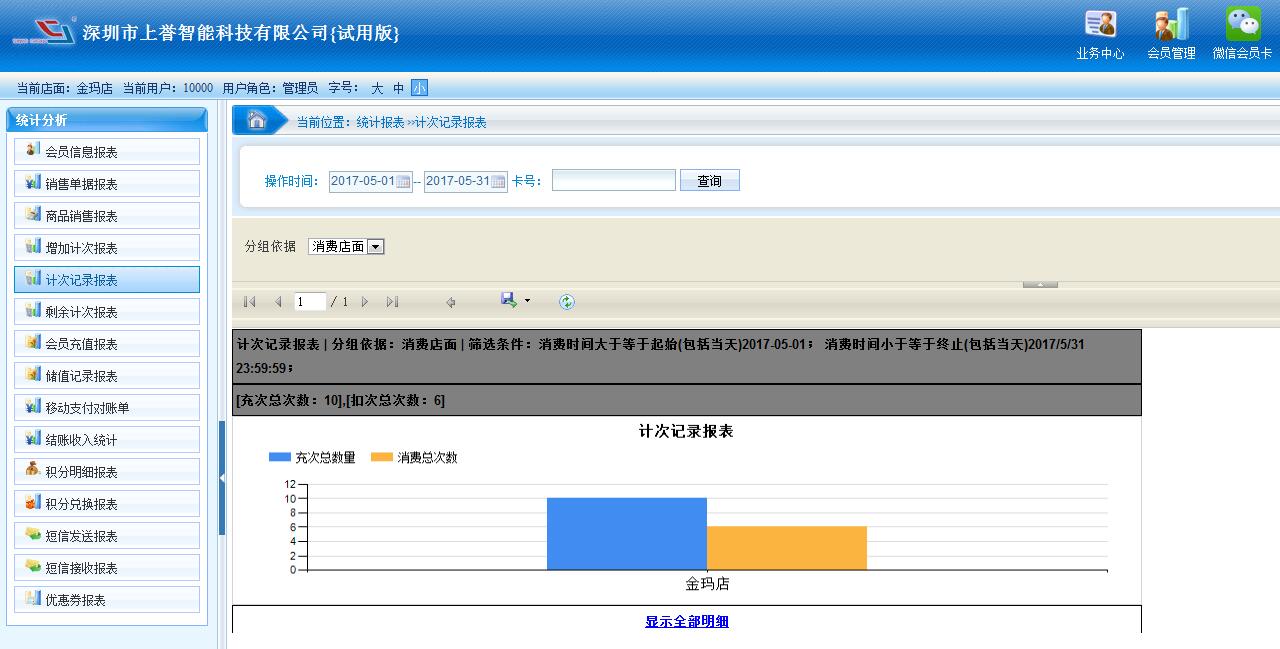Go to the next report page arrow
Viewport: 1280px width, 649px height.
(x=365, y=302)
